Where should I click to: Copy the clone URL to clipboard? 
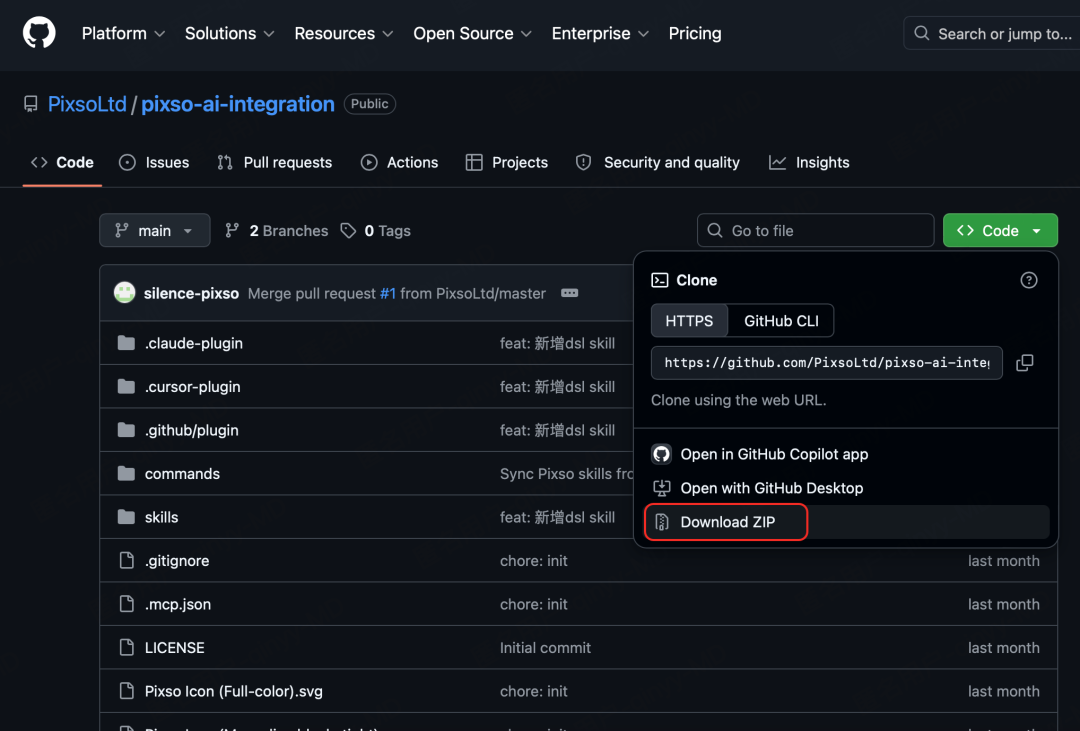1025,362
